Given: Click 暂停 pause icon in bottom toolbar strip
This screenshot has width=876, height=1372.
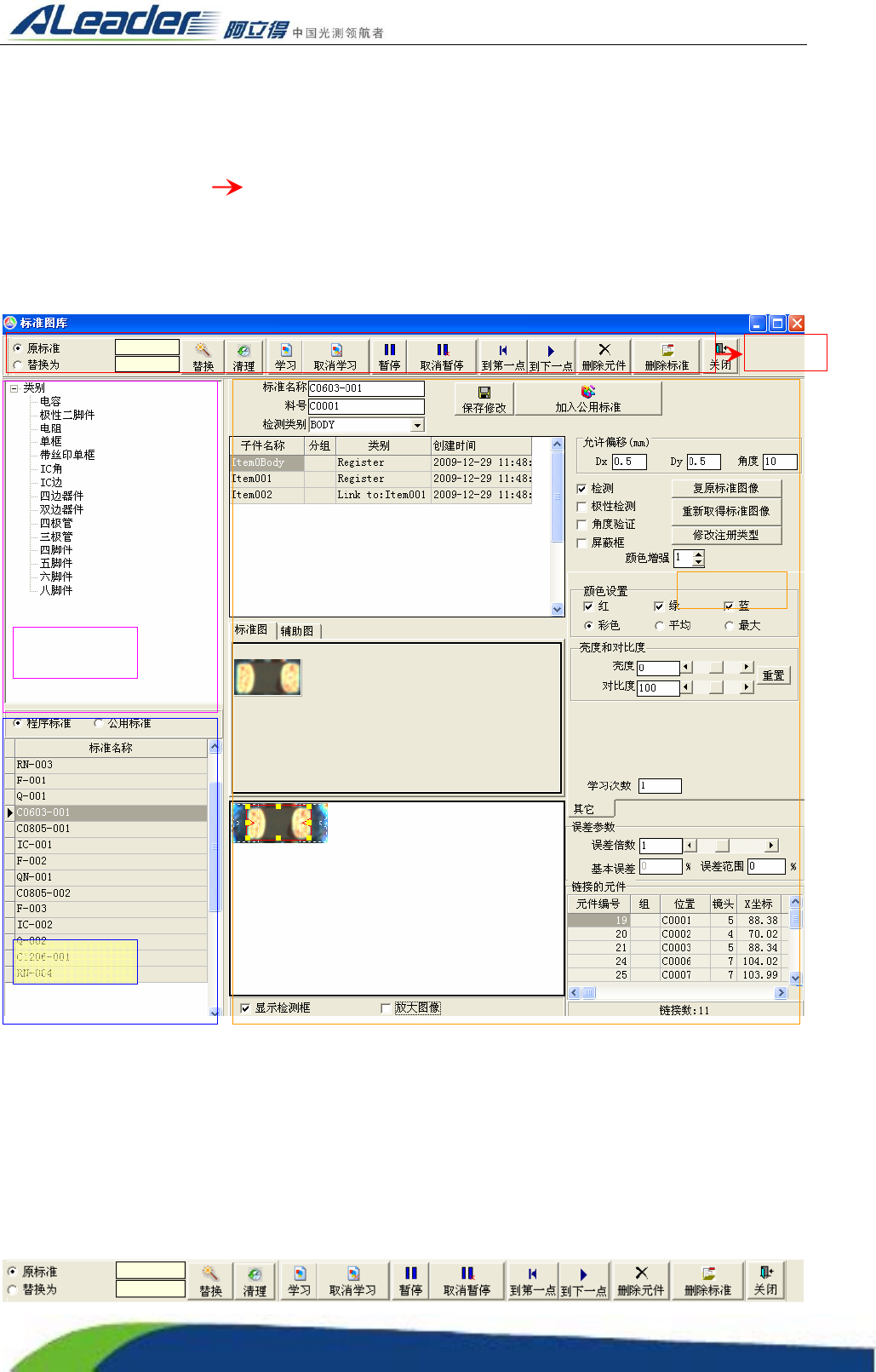Looking at the screenshot, I should (410, 1281).
